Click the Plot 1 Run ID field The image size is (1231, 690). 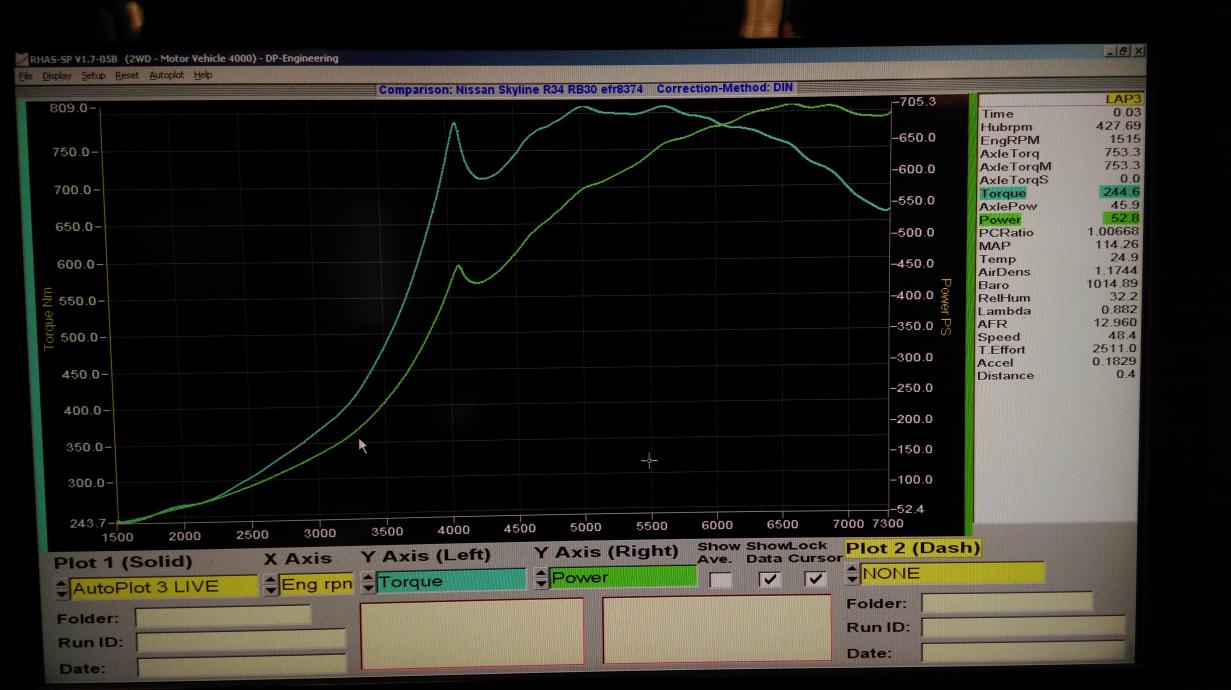(x=240, y=641)
